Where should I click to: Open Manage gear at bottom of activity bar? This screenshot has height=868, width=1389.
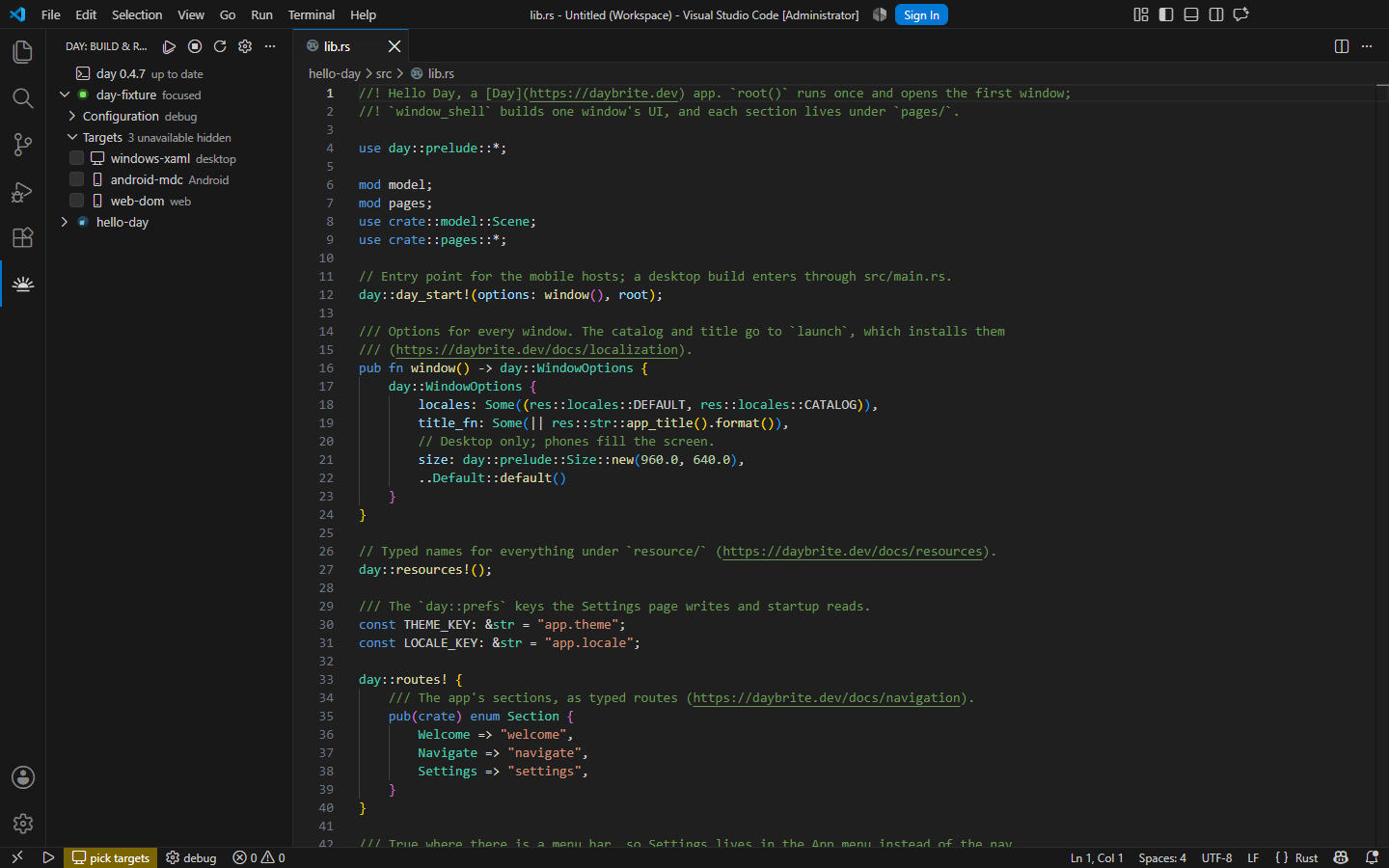[22, 824]
